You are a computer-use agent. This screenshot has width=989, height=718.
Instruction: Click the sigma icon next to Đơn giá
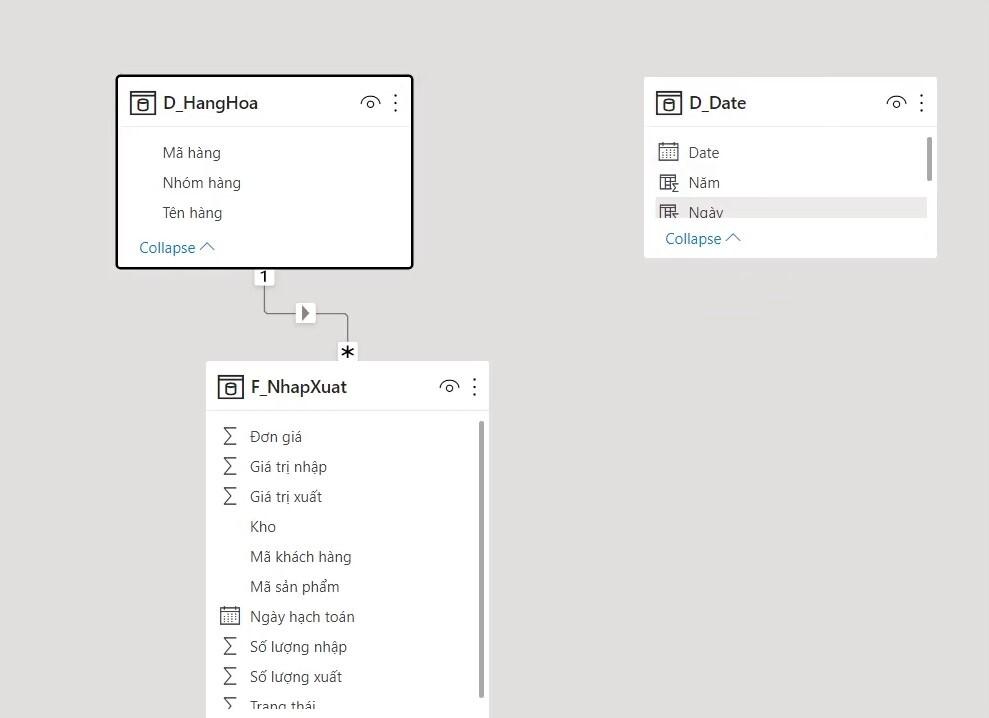(228, 436)
